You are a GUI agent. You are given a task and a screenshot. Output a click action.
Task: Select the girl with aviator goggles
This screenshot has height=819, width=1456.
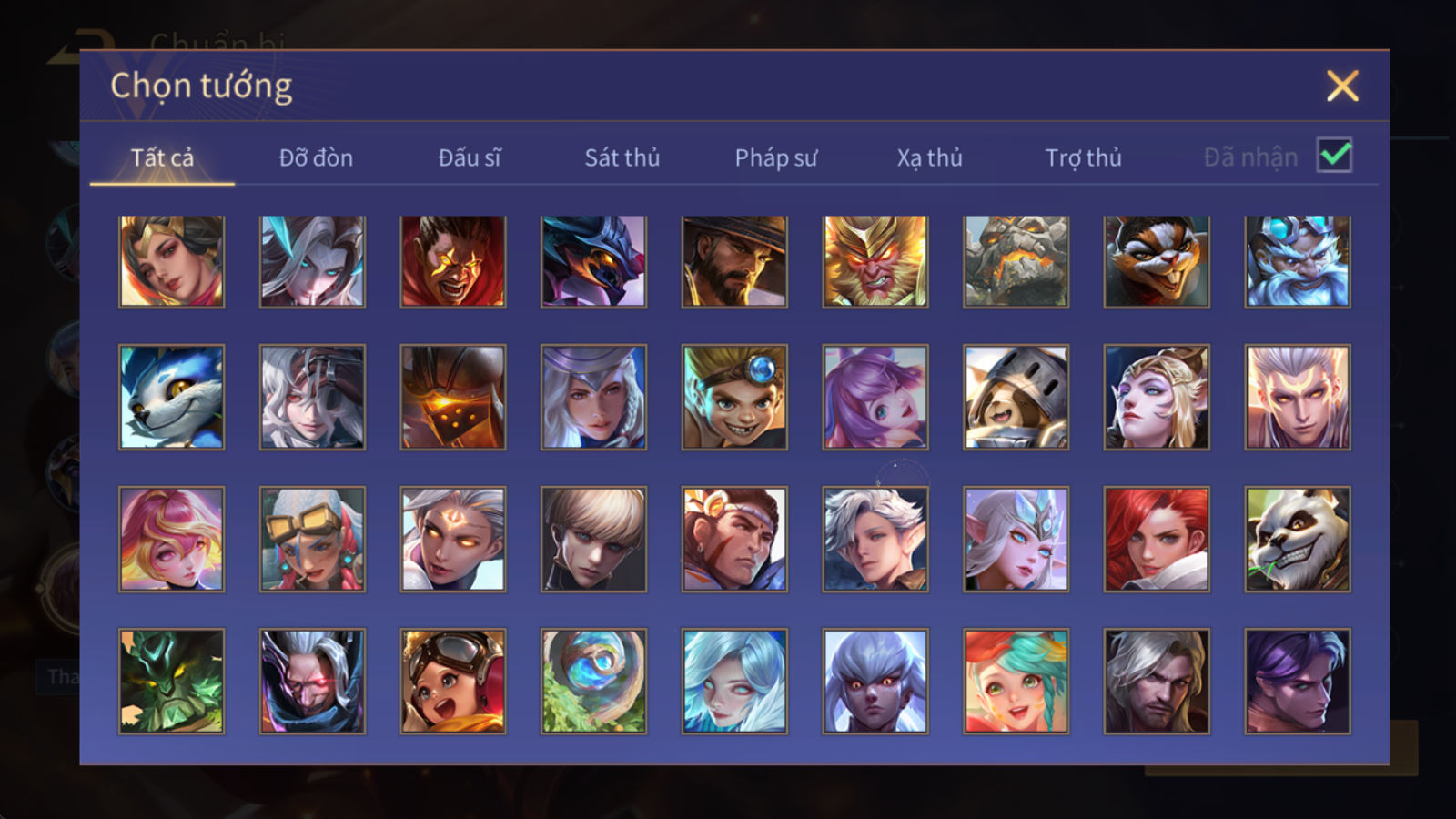pyautogui.click(x=453, y=681)
